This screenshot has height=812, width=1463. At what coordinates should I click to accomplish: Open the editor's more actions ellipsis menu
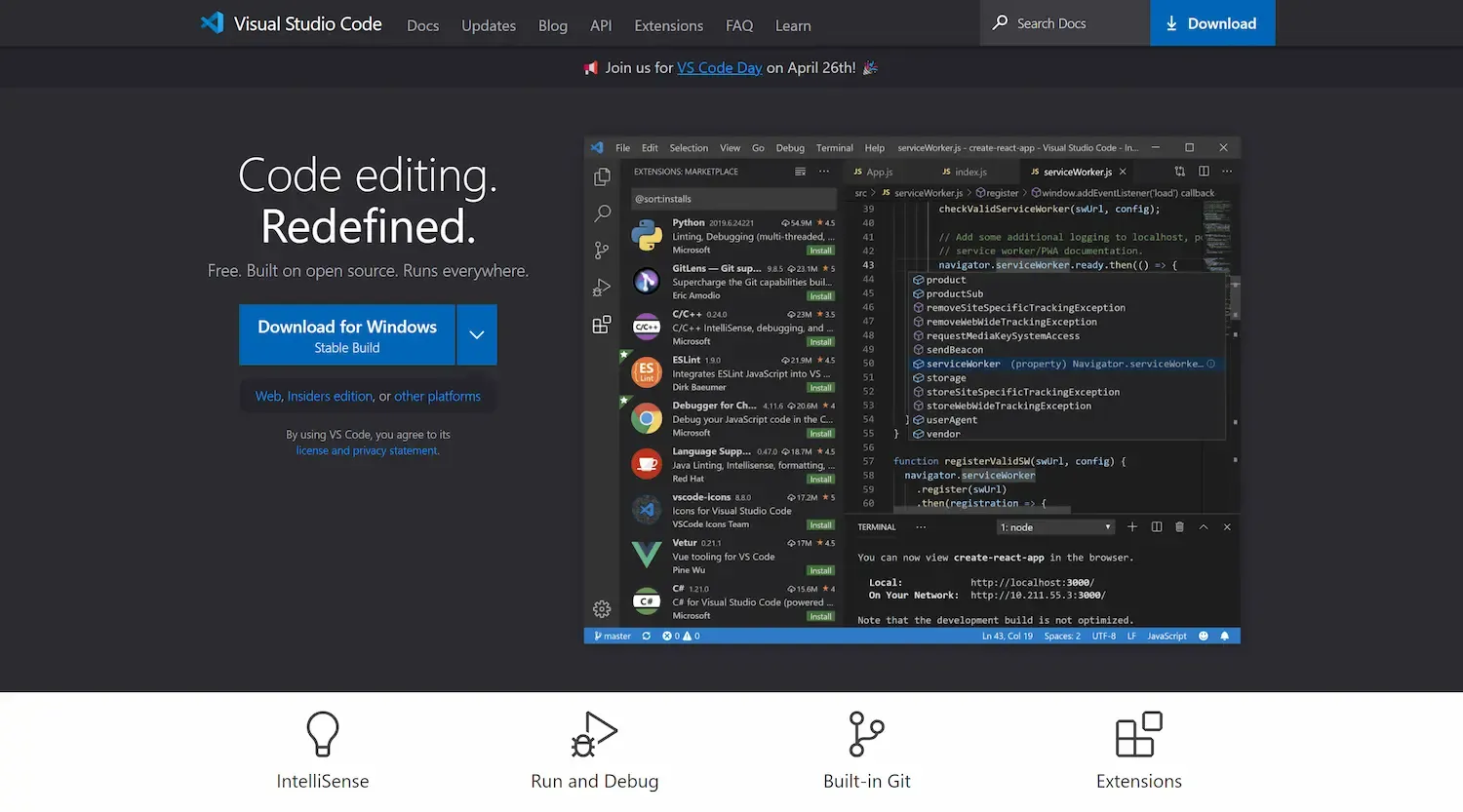pos(1227,171)
